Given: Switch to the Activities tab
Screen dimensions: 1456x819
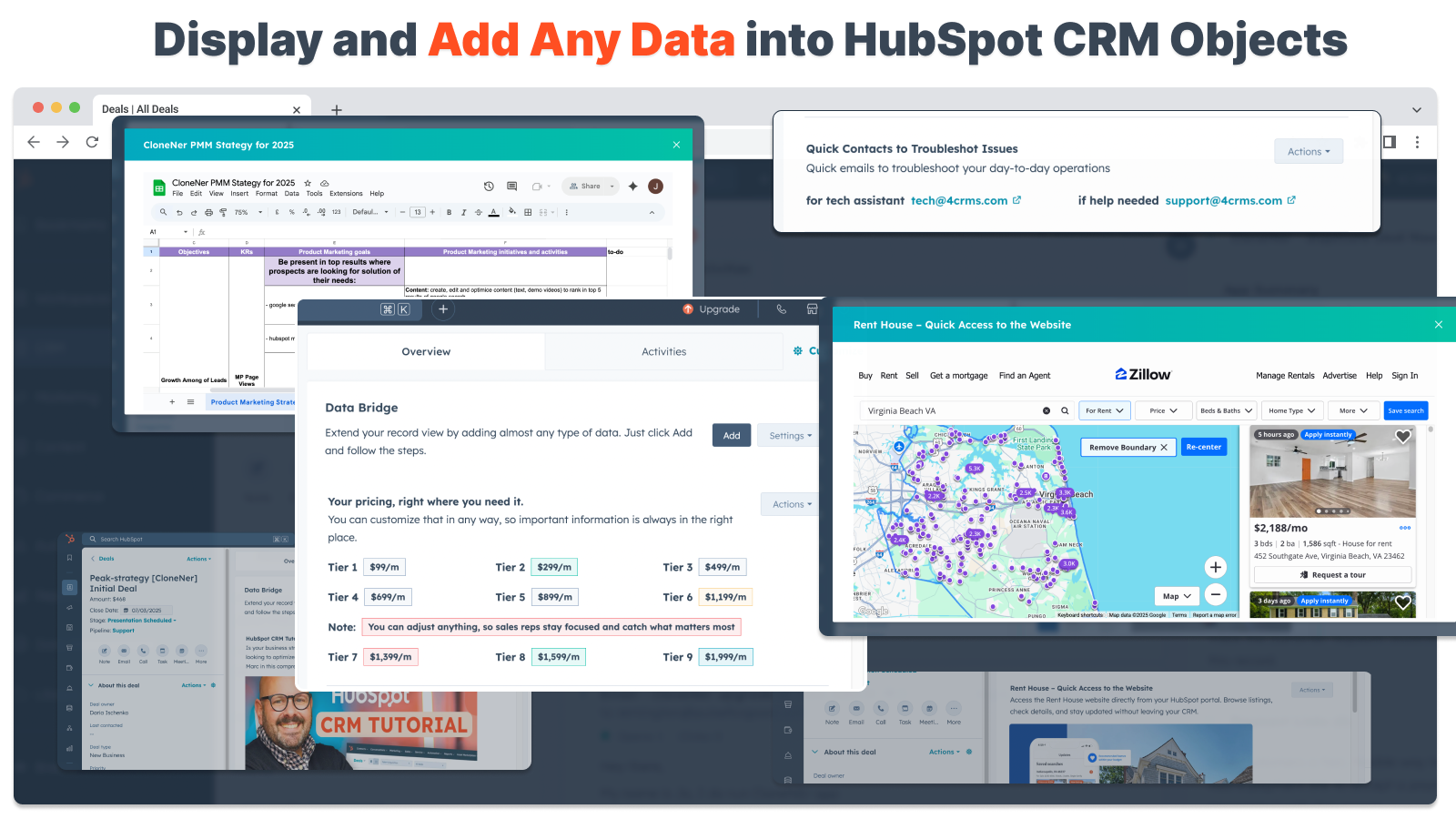Looking at the screenshot, I should point(663,351).
